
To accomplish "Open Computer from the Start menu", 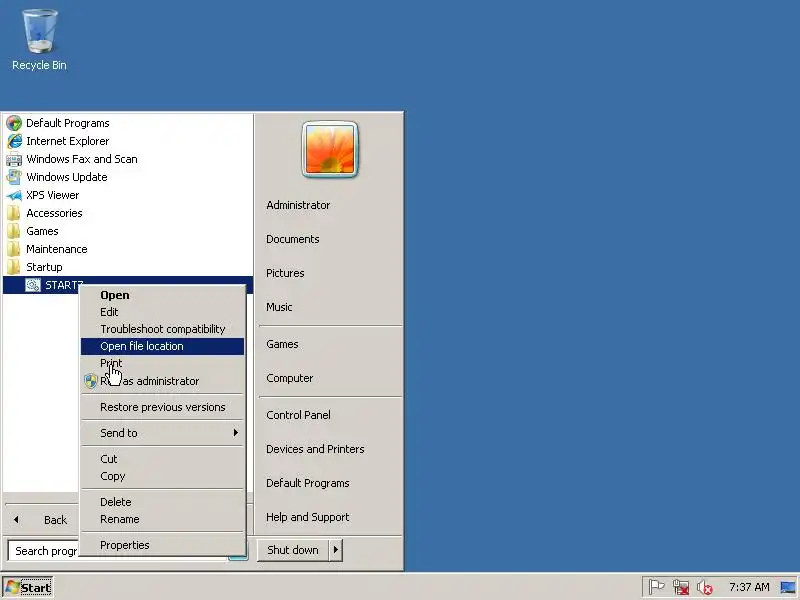I will pos(289,378).
